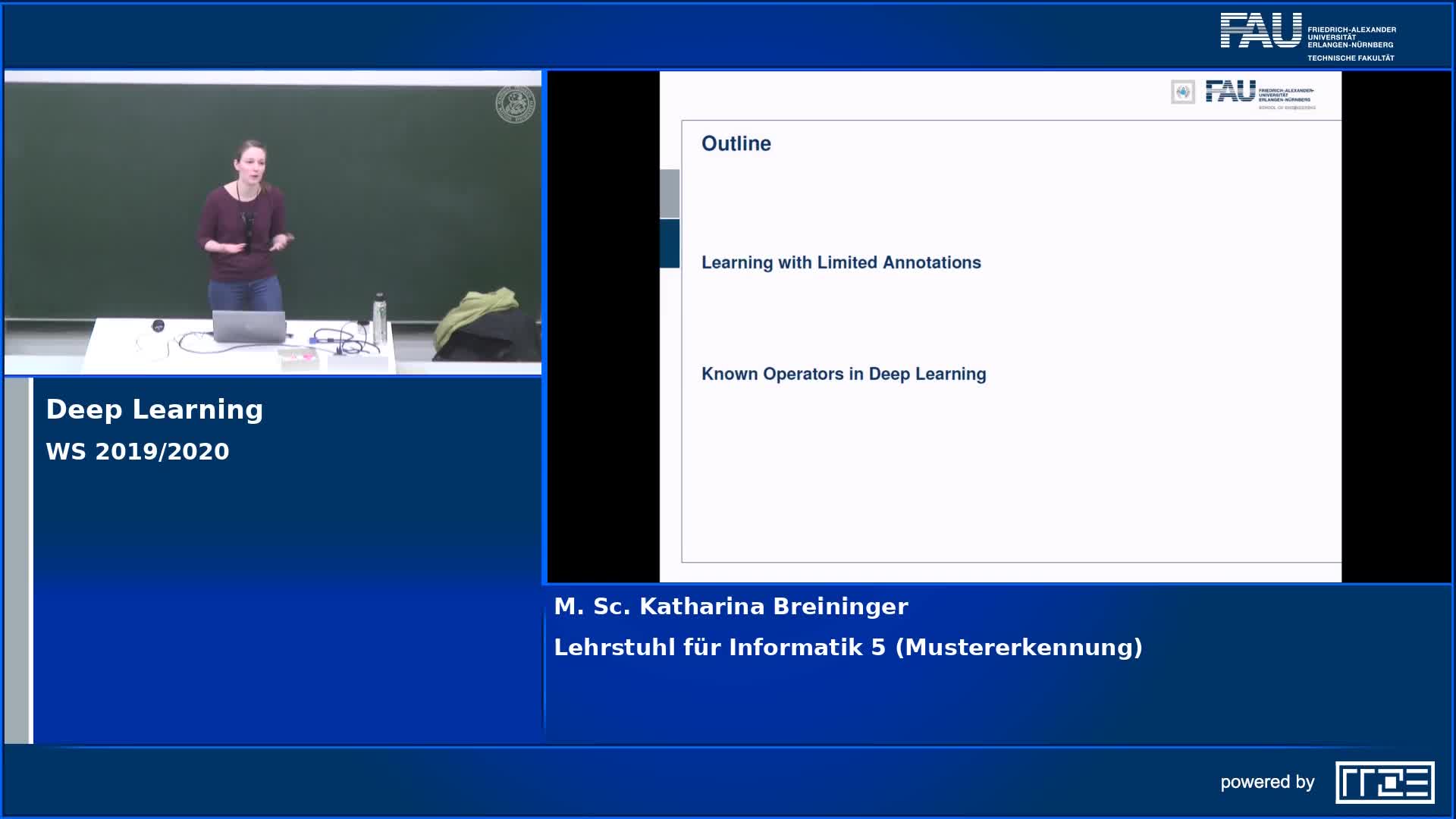
Task: Click the lecturer name "M. Sc. Katharina Breininger"
Action: coord(730,607)
